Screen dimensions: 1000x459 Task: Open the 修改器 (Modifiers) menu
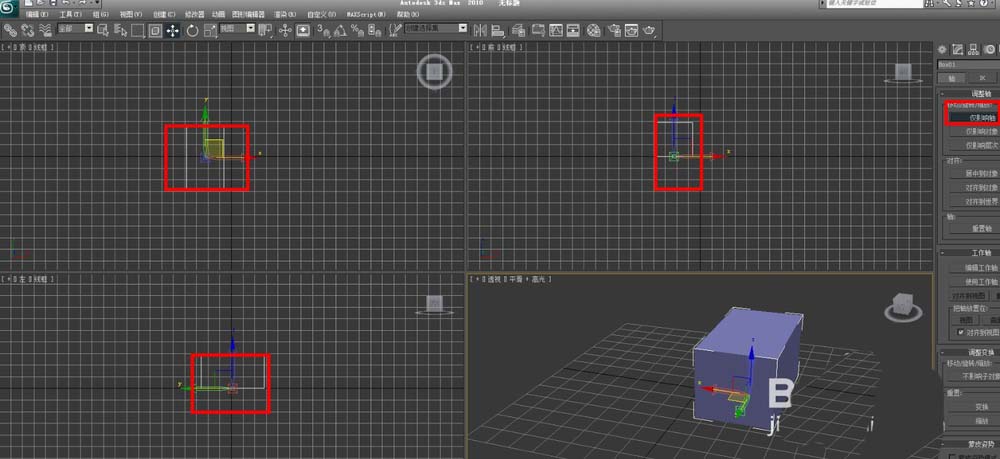(x=195, y=14)
